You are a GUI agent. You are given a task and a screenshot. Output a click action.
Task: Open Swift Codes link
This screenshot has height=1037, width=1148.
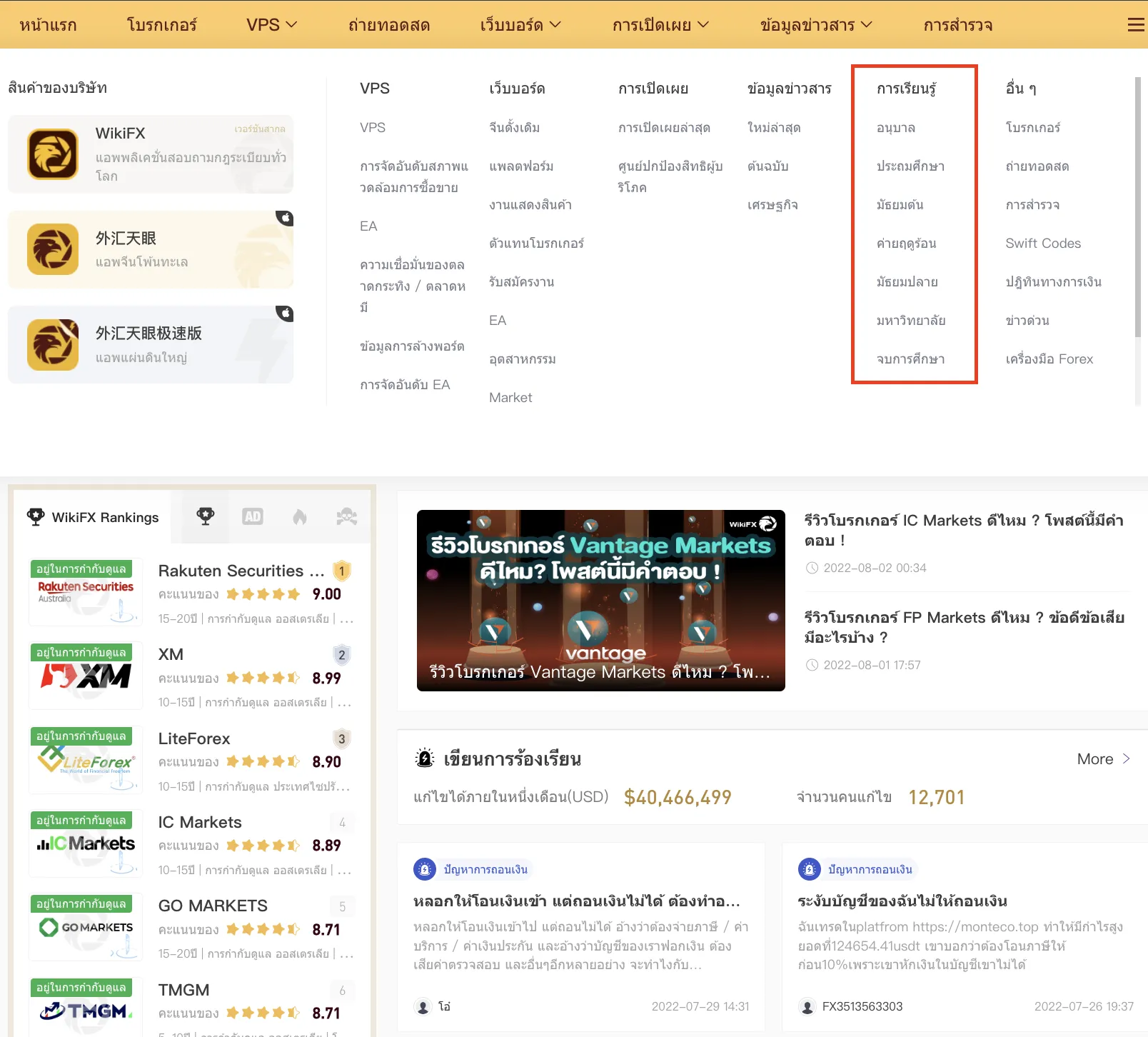tap(1043, 244)
